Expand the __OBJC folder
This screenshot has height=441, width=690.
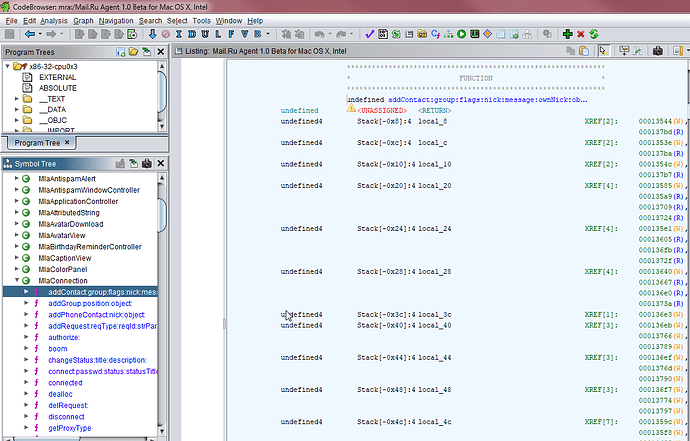point(17,120)
